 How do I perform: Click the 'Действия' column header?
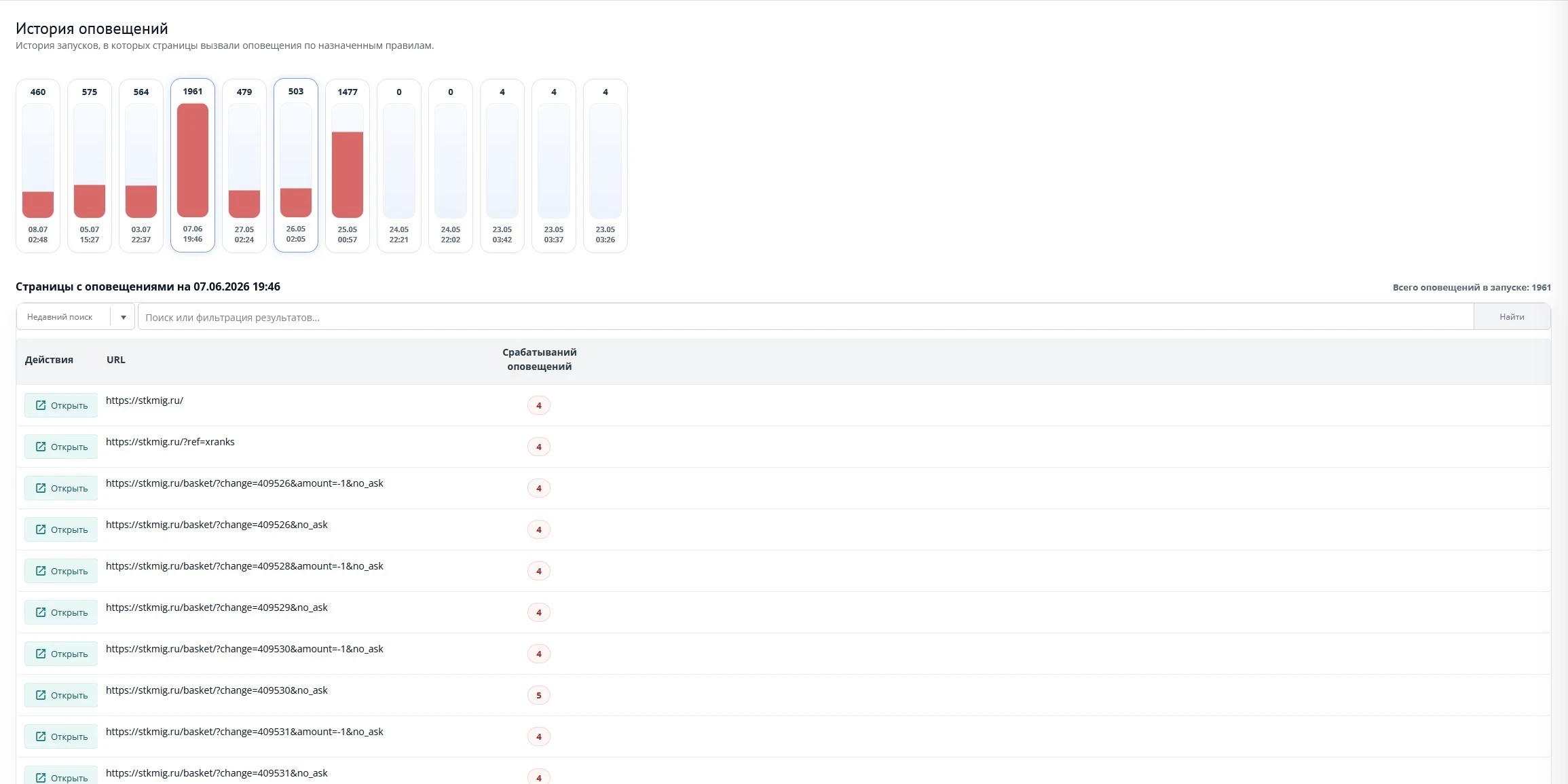click(49, 360)
